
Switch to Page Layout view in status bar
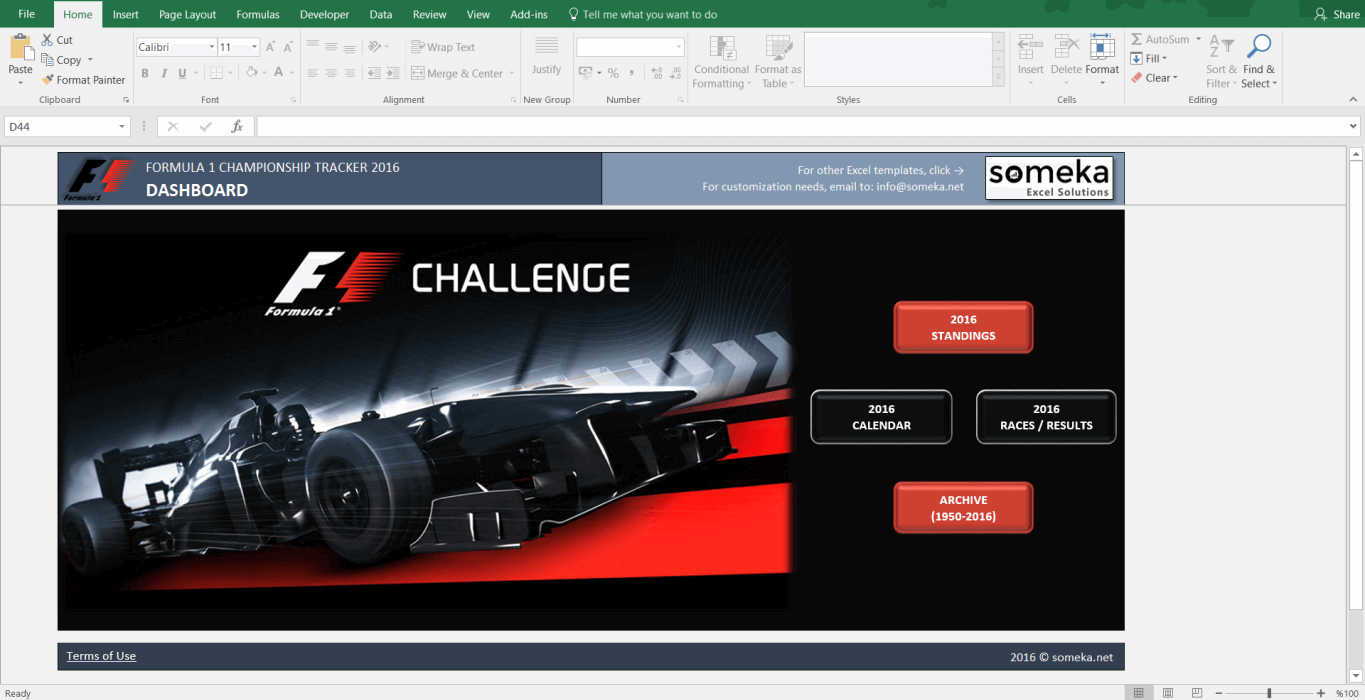tap(1166, 693)
